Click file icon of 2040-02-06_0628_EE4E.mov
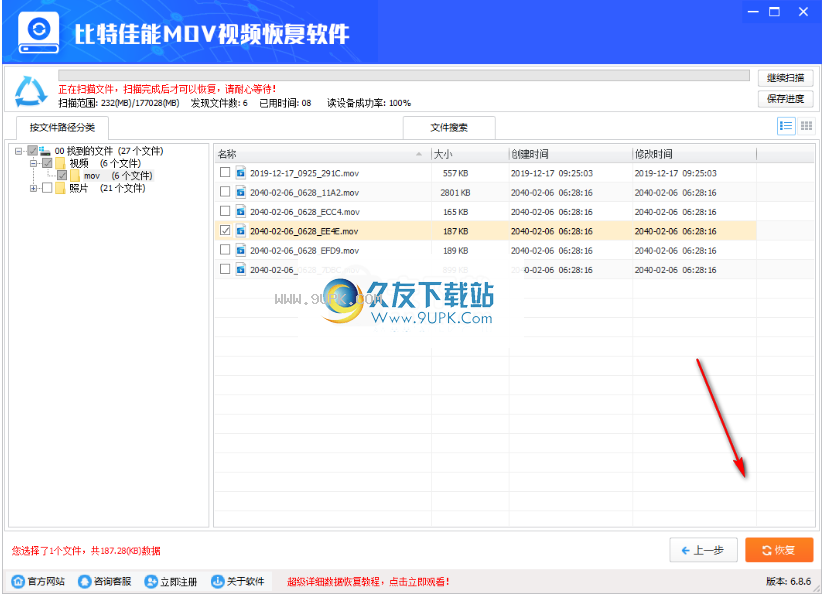 tap(241, 231)
